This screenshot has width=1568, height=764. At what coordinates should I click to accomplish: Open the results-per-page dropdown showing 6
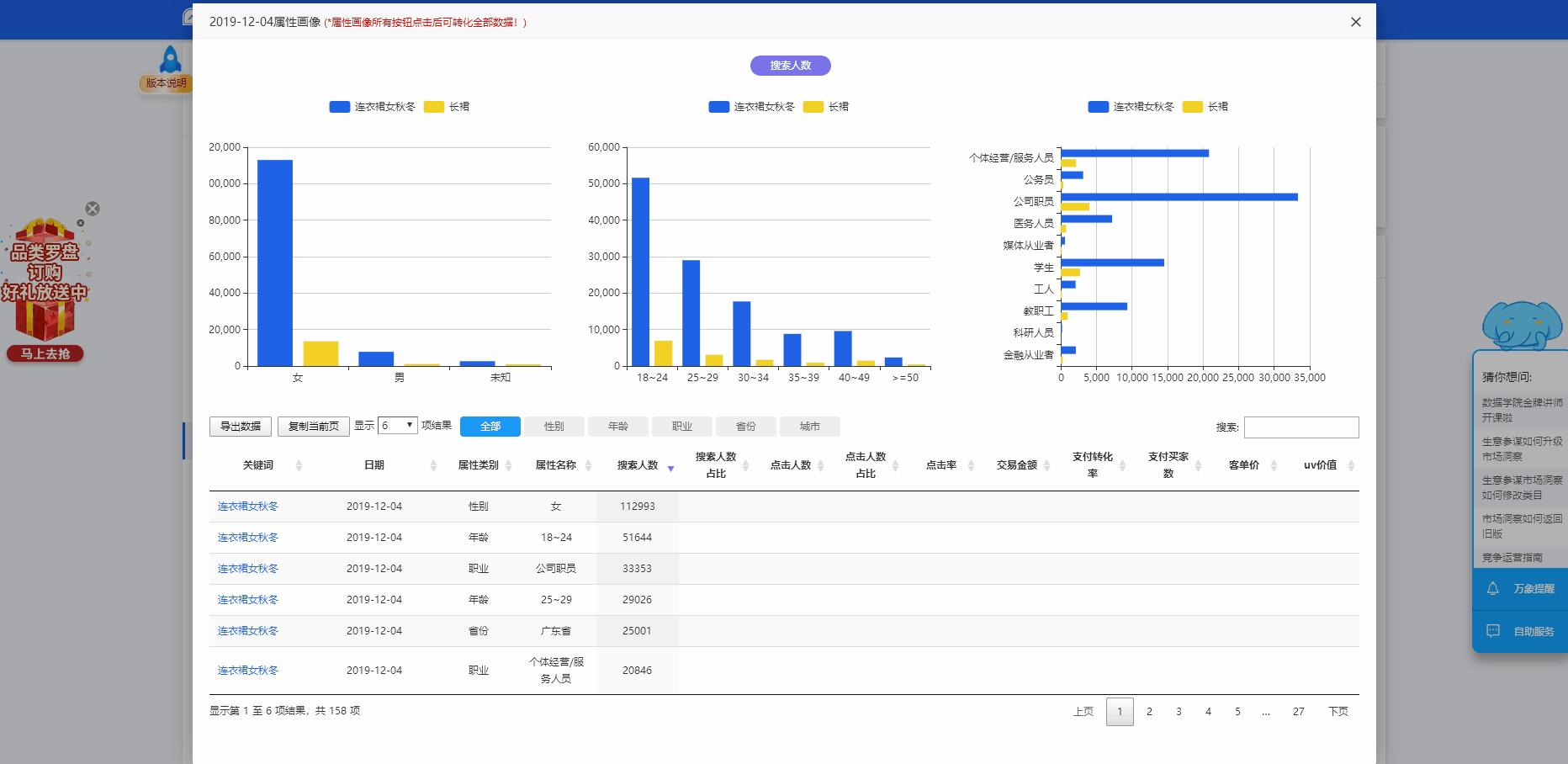[395, 426]
